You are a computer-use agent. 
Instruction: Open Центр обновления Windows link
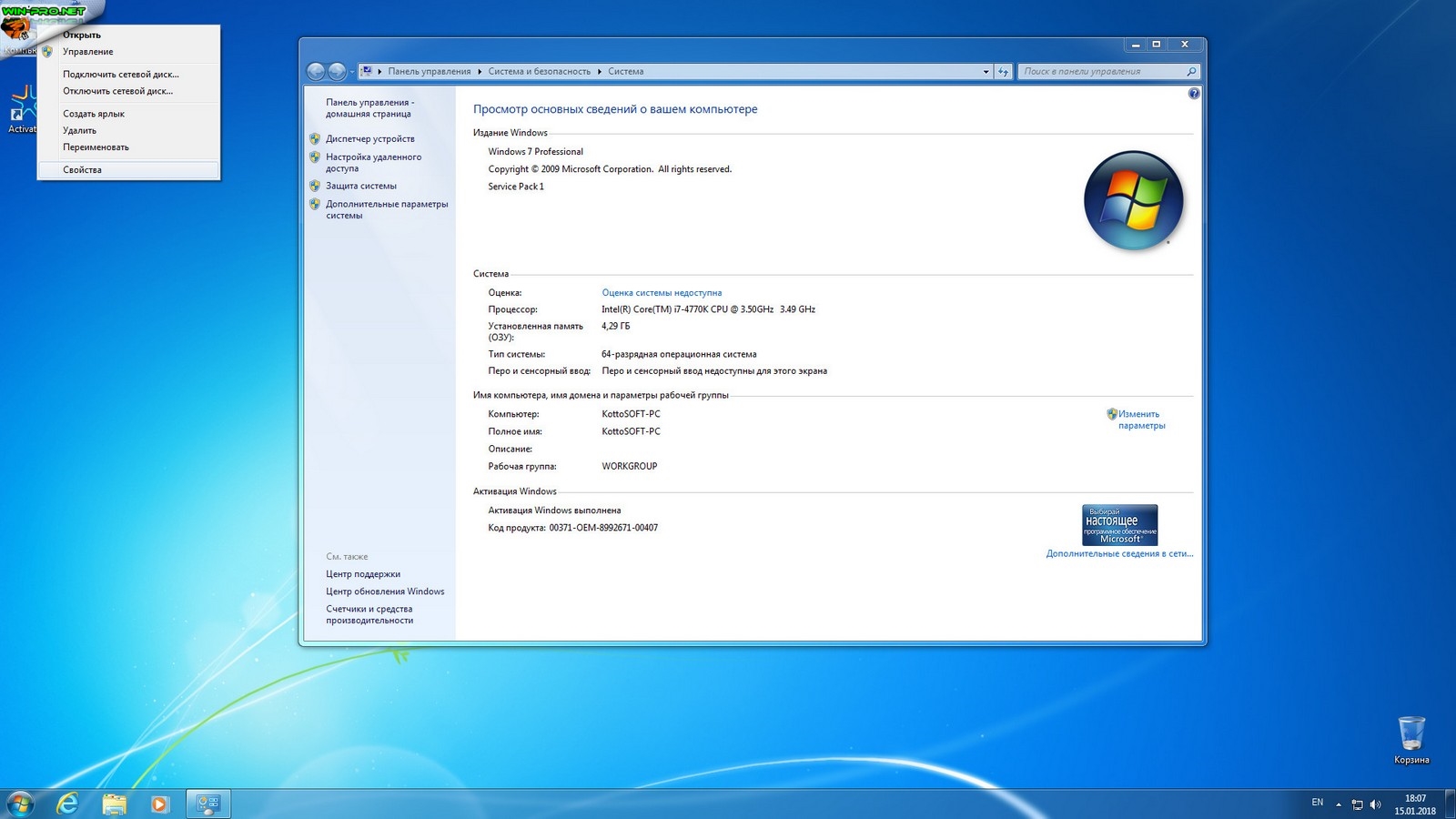pos(385,591)
